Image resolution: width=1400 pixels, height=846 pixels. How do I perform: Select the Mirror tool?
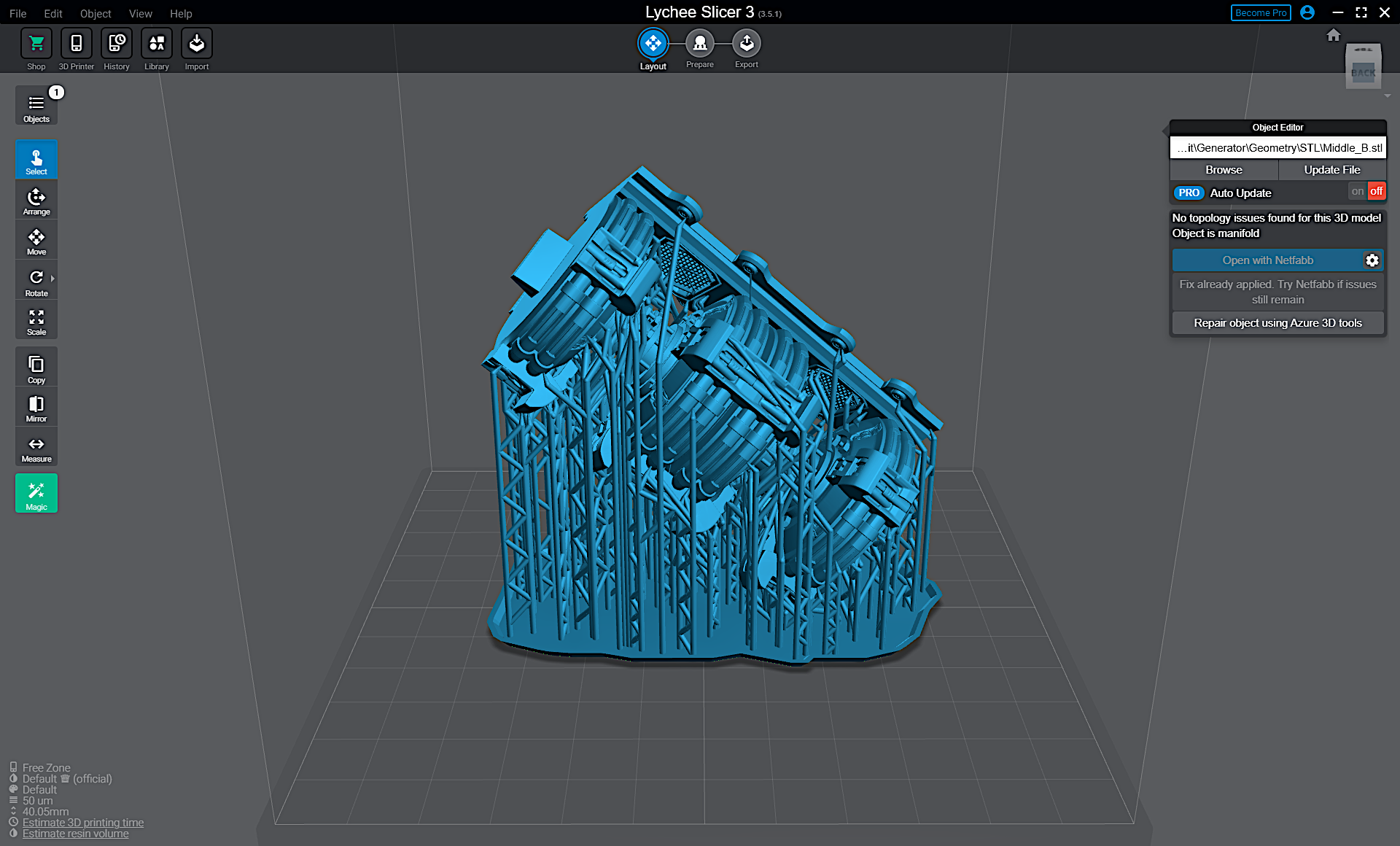(36, 406)
